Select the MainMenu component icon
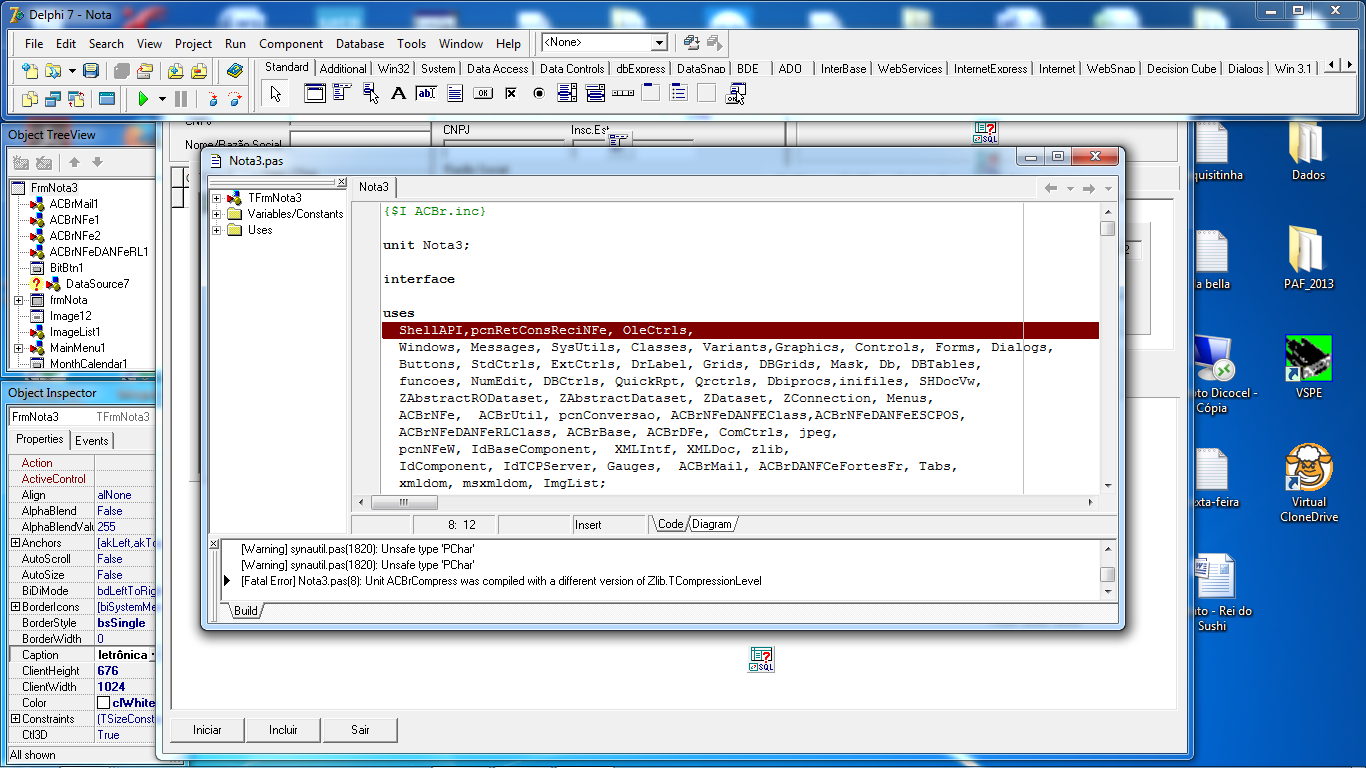The width and height of the screenshot is (1366, 768). pyautogui.click(x=343, y=93)
